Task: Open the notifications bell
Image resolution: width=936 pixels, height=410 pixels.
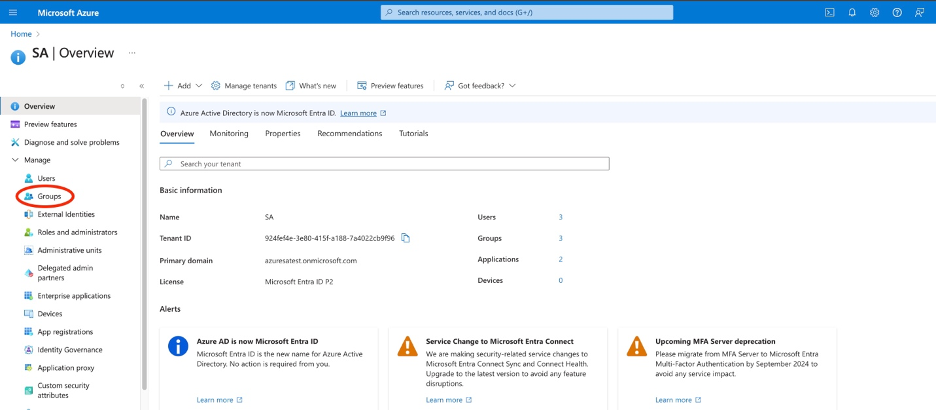Action: pos(852,13)
